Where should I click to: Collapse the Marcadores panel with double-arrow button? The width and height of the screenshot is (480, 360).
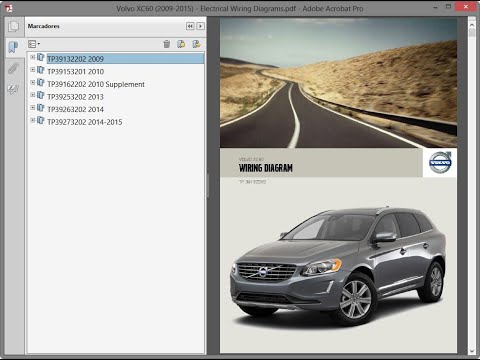(190, 26)
